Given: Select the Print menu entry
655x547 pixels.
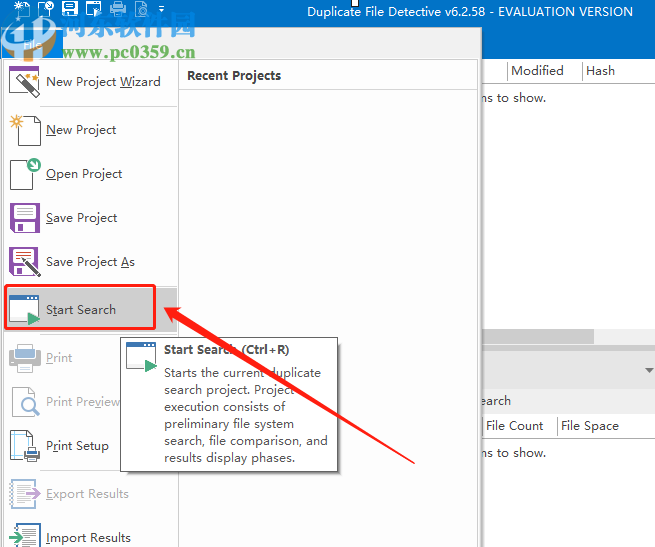Looking at the screenshot, I should coord(63,358).
